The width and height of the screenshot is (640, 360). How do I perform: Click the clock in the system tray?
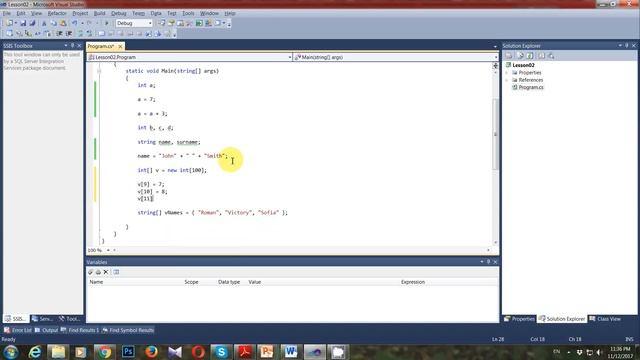coord(620,352)
